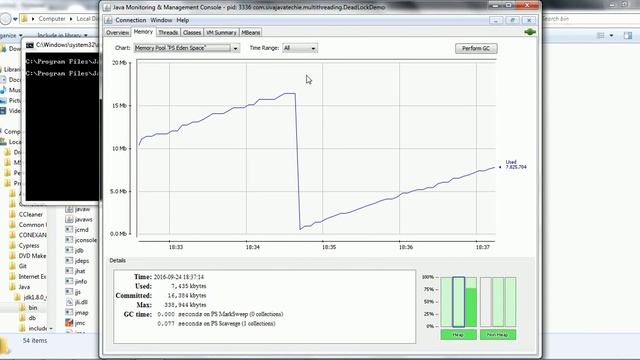The height and width of the screenshot is (360, 640).
Task: Select jhat executable icon in Explorer
Action: point(69,271)
